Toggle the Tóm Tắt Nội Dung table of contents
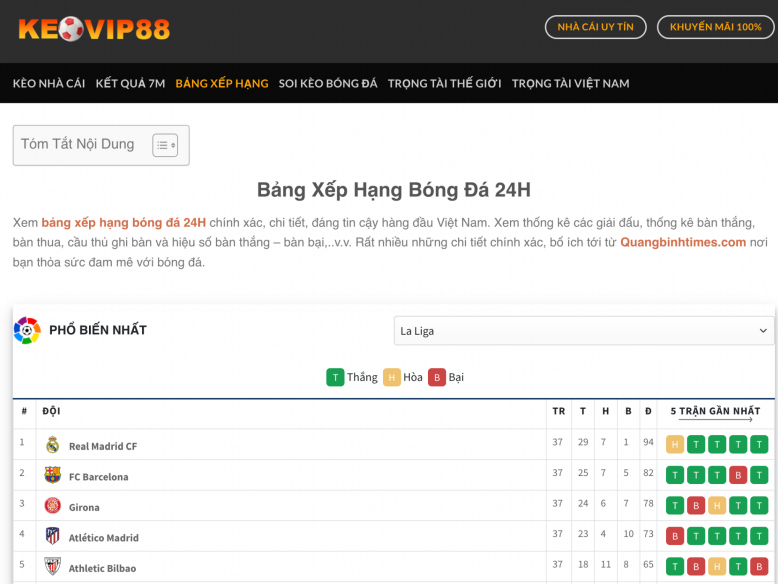778x586 pixels. pyautogui.click(x=165, y=145)
